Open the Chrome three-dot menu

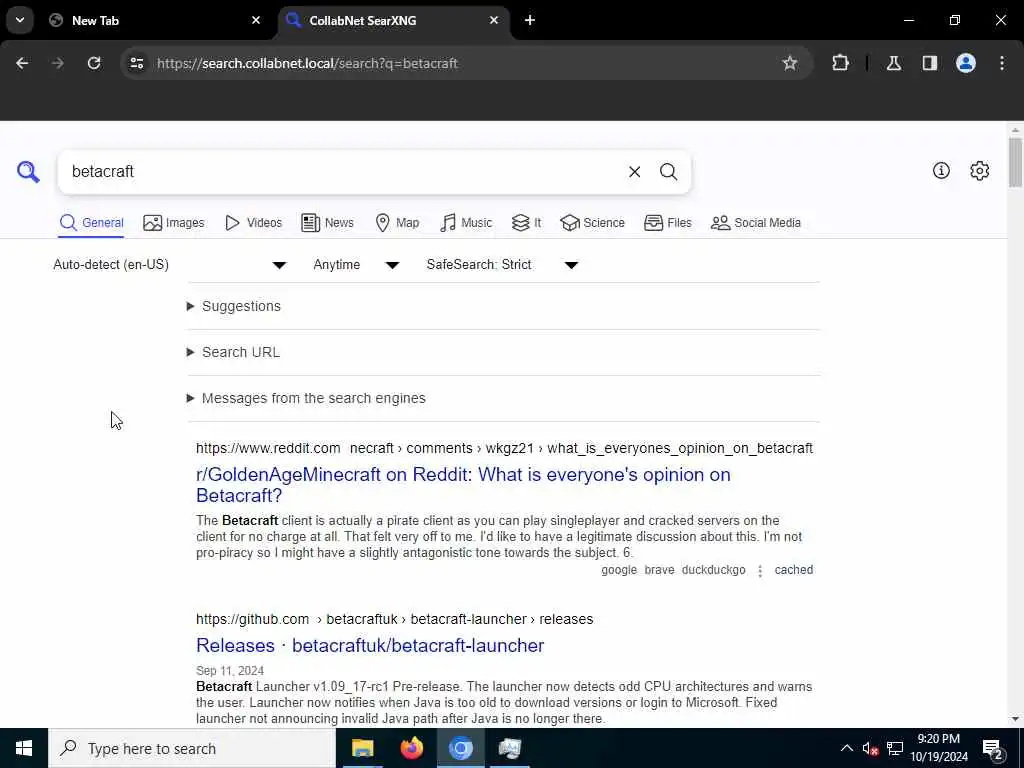[1002, 63]
